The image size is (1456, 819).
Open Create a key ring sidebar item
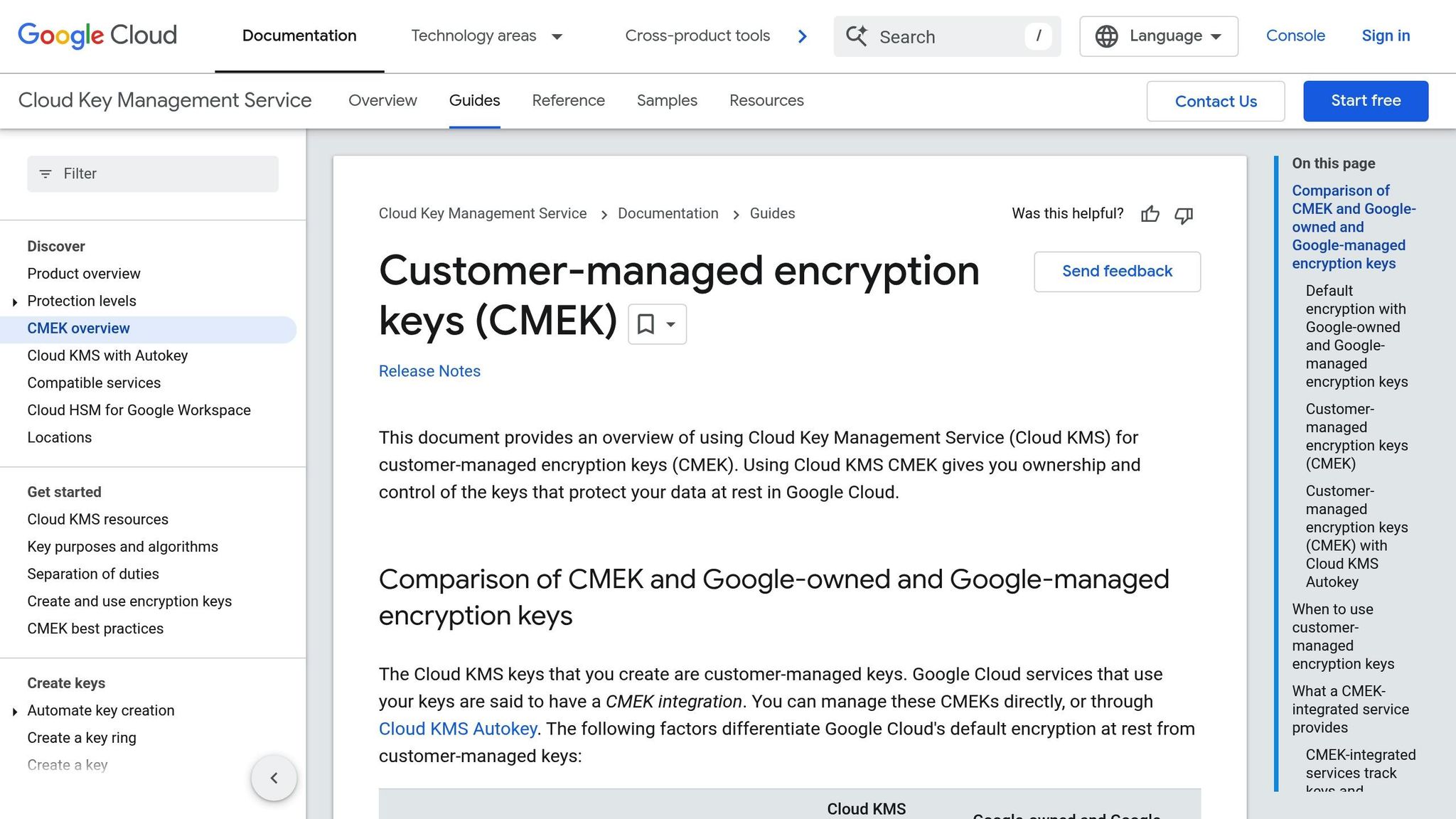click(82, 738)
